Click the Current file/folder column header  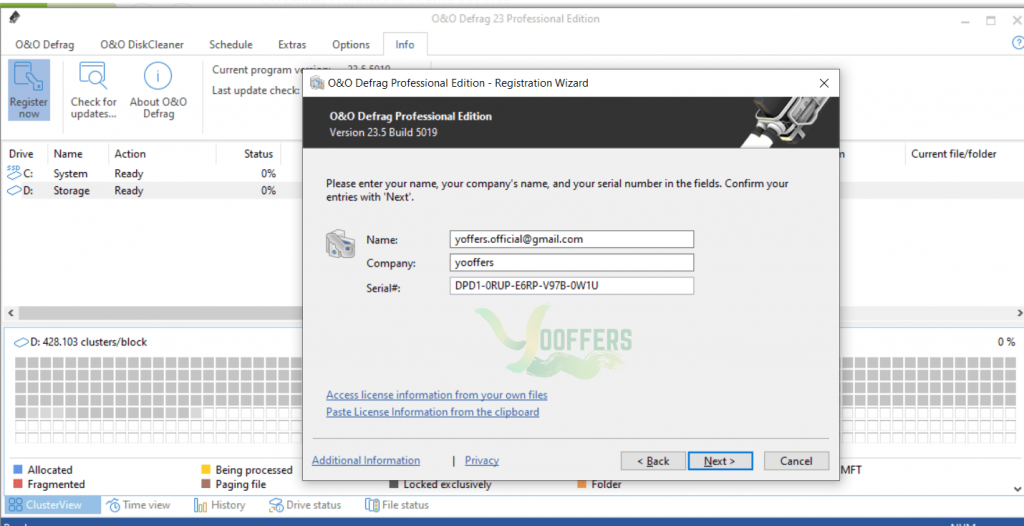point(953,154)
